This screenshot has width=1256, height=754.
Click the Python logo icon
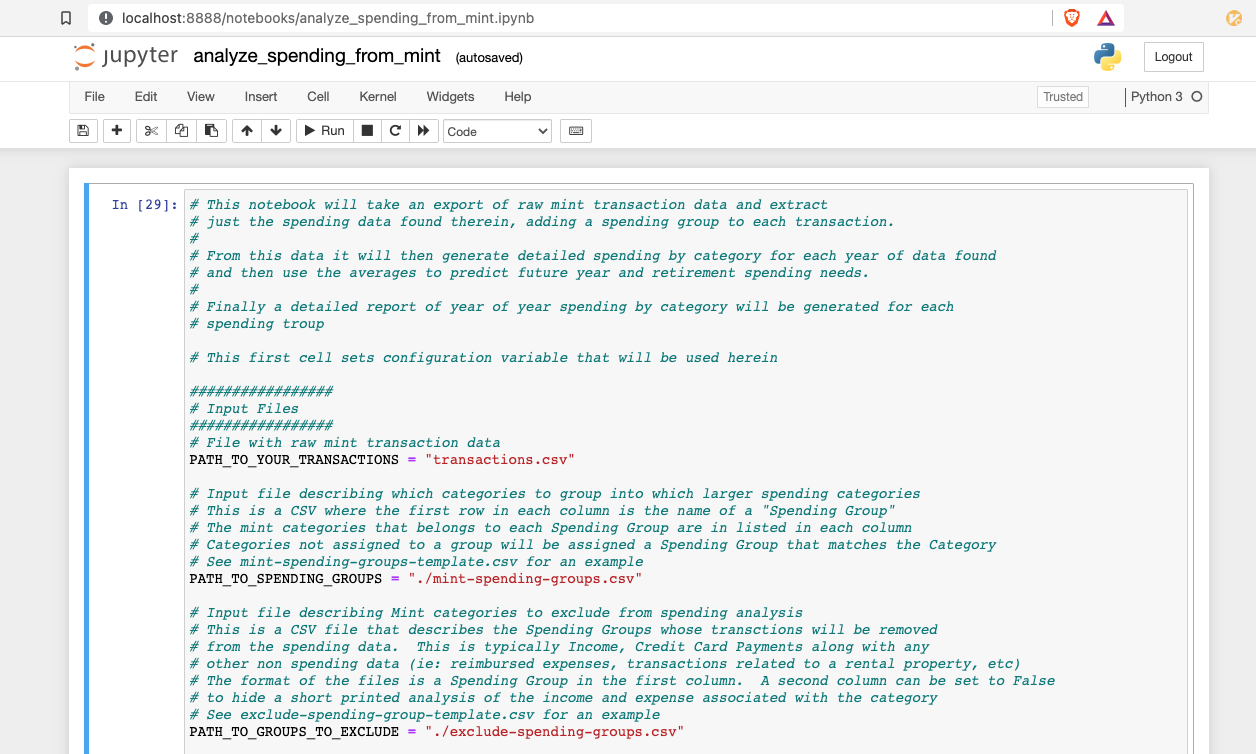(x=1107, y=57)
